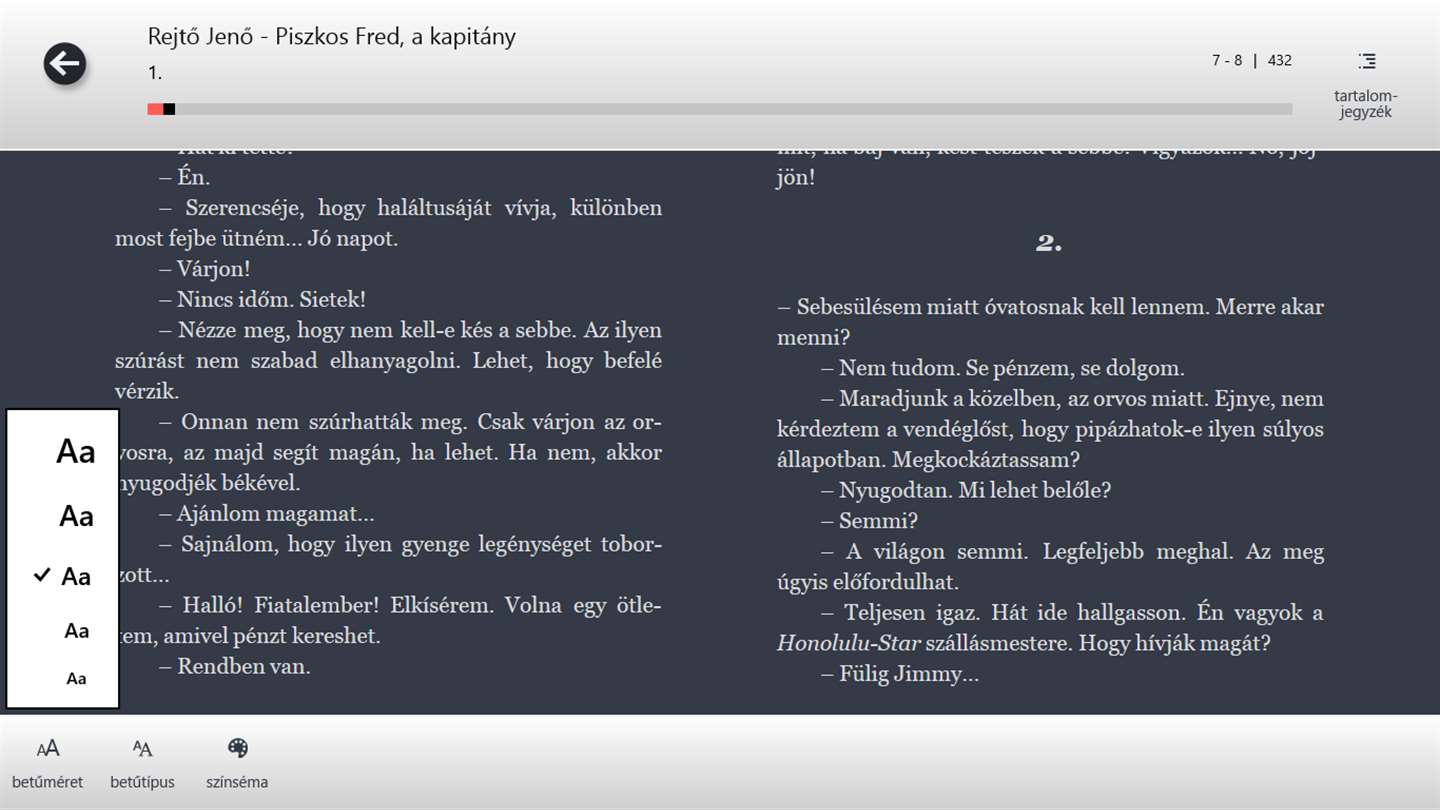Click the line '– Fülig Jimmy...'
This screenshot has width=1440, height=810.
click(899, 674)
